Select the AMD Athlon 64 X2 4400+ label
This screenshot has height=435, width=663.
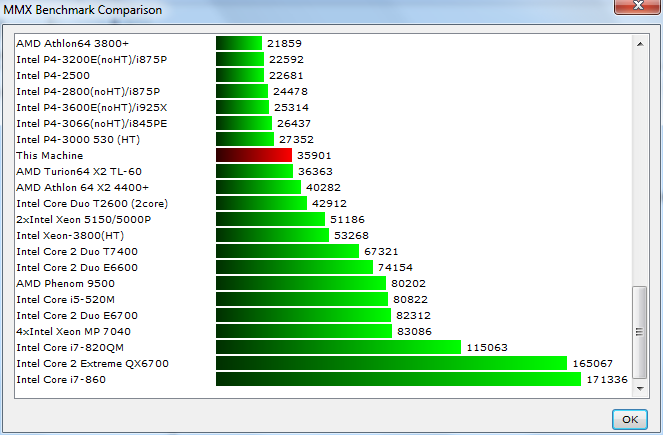click(x=82, y=188)
